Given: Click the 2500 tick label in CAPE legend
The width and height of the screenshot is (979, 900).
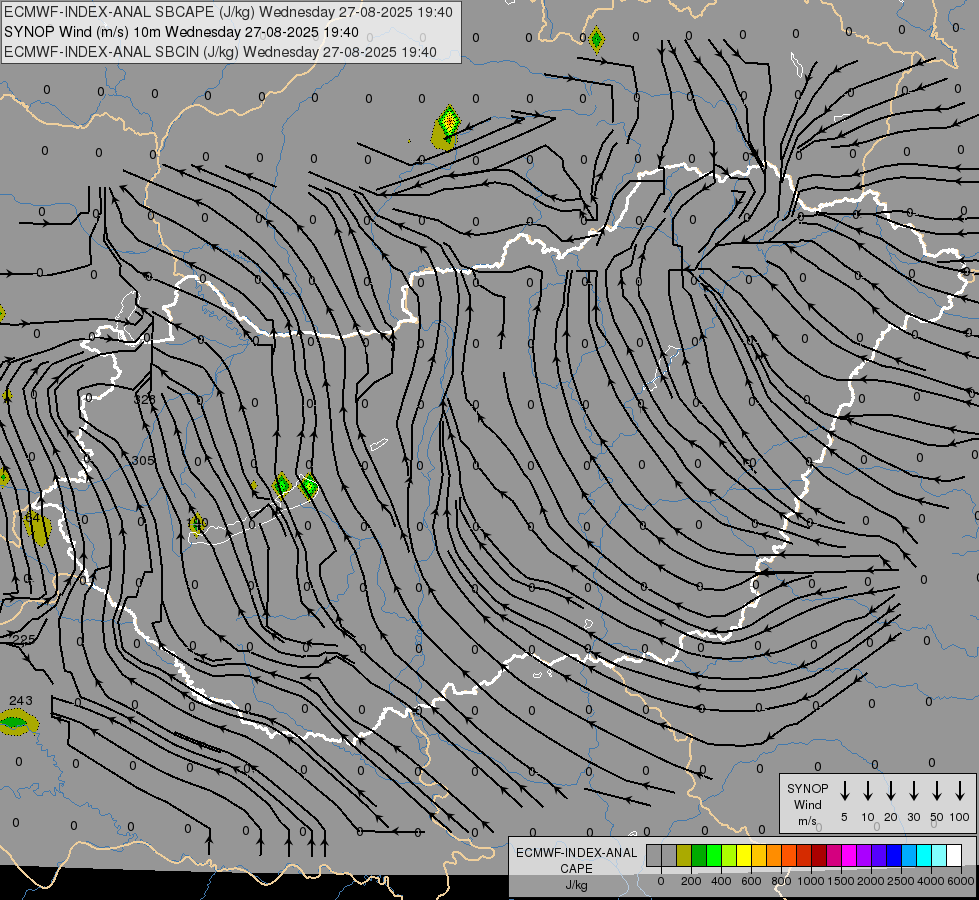Looking at the screenshot, I should click(x=901, y=881).
